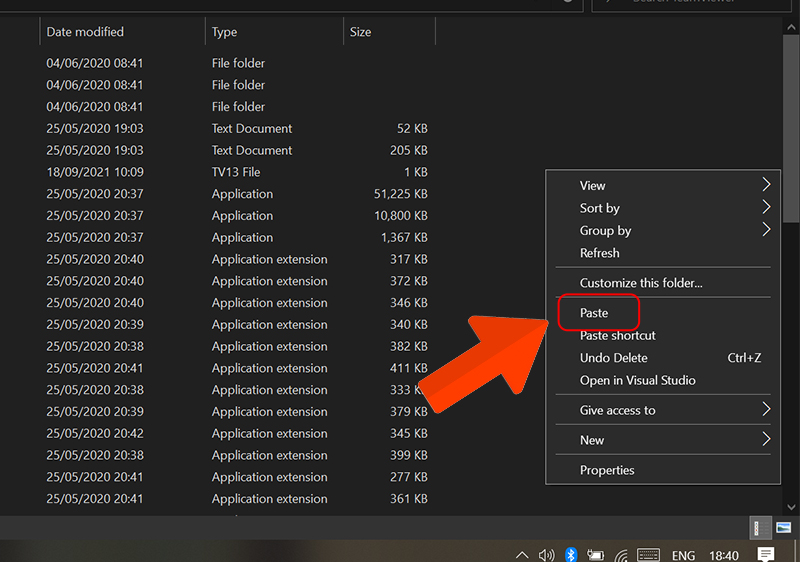Open the battery power tray icon
Screen dimensions: 800x562
[x=596, y=555]
